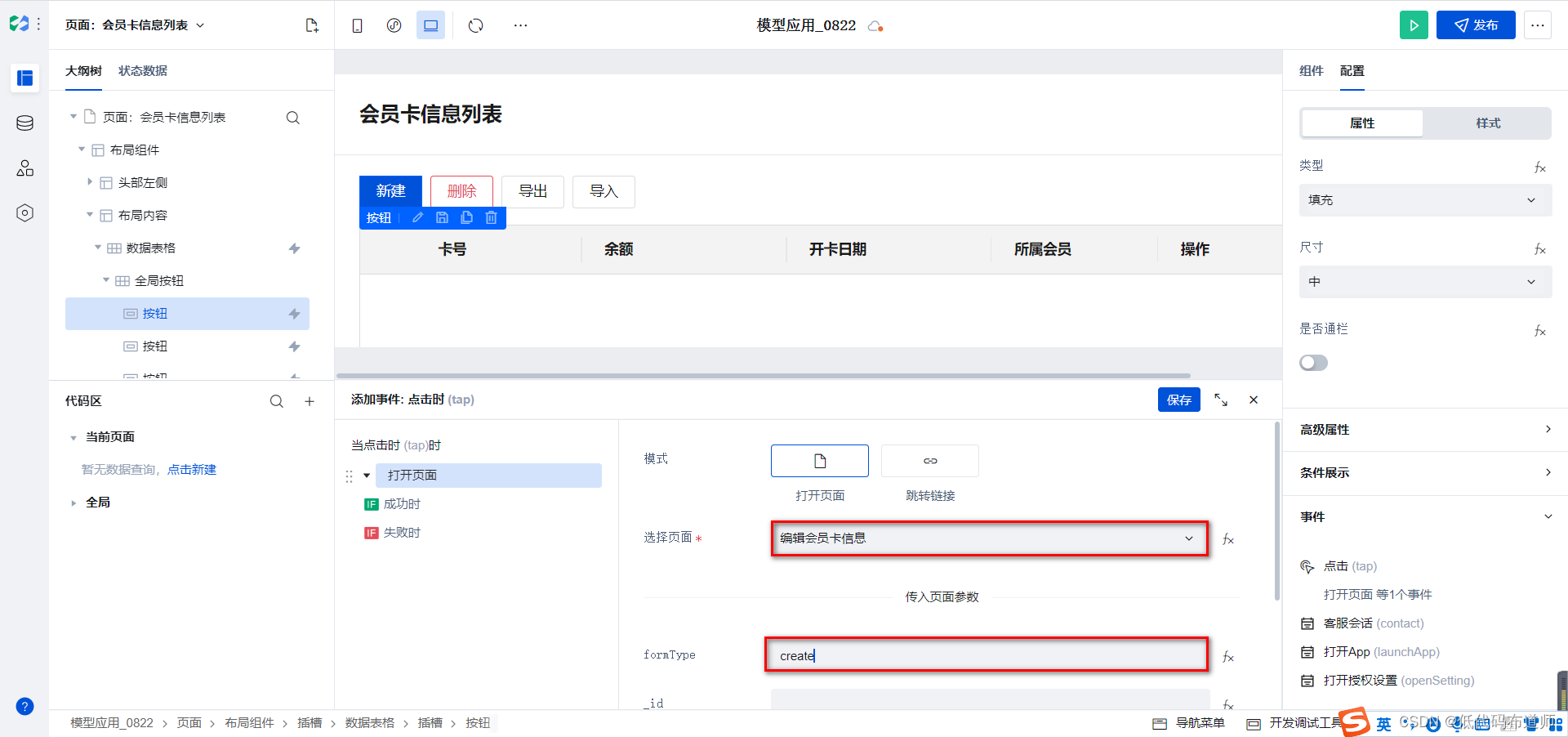Collapse the 事件 section
The image size is (1568, 737).
click(1425, 516)
